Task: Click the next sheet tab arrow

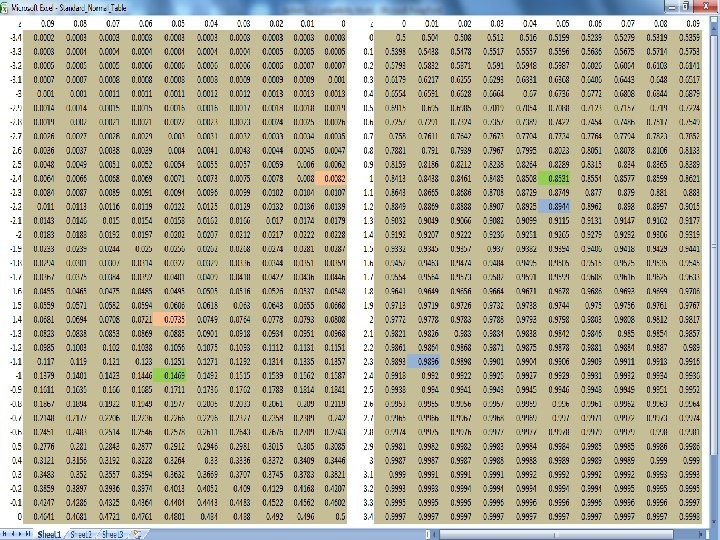Action: [21, 534]
